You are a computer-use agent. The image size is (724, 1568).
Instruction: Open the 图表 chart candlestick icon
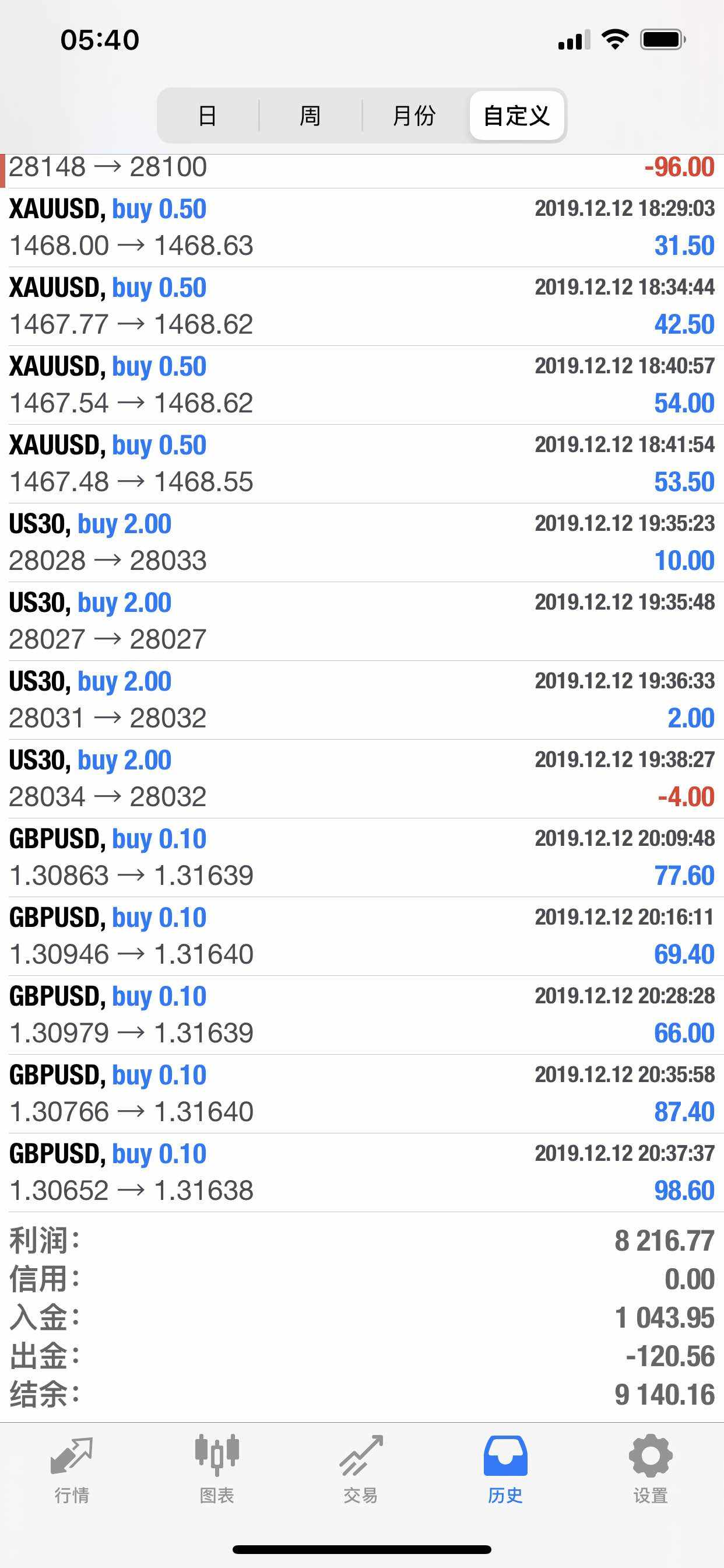(217, 1456)
